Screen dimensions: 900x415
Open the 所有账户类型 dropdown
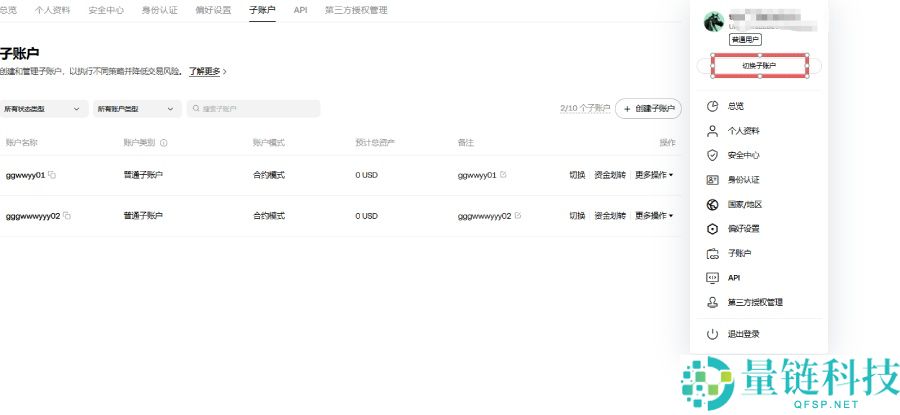point(137,108)
